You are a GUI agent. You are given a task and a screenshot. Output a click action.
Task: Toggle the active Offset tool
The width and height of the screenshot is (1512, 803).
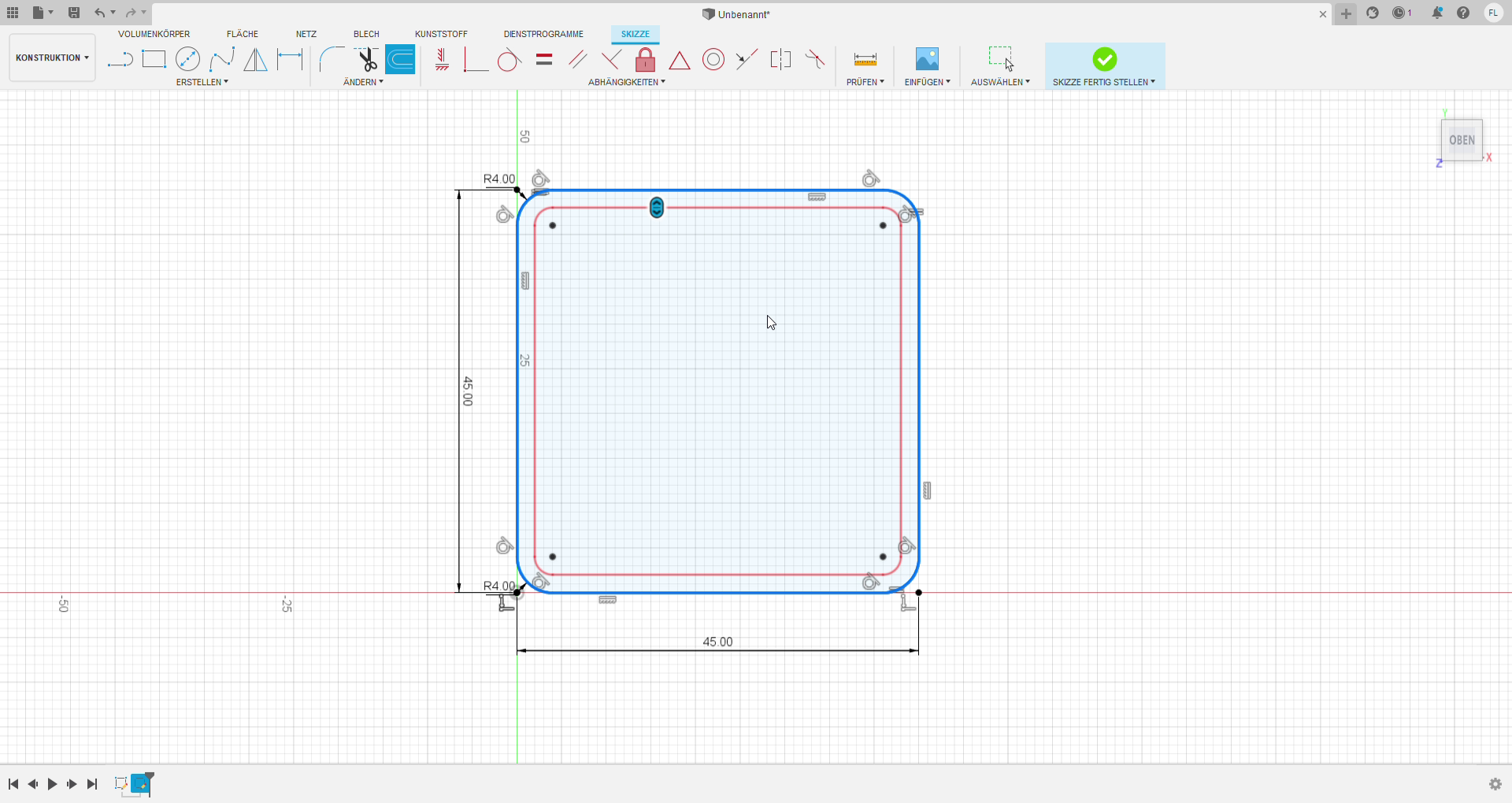click(400, 60)
